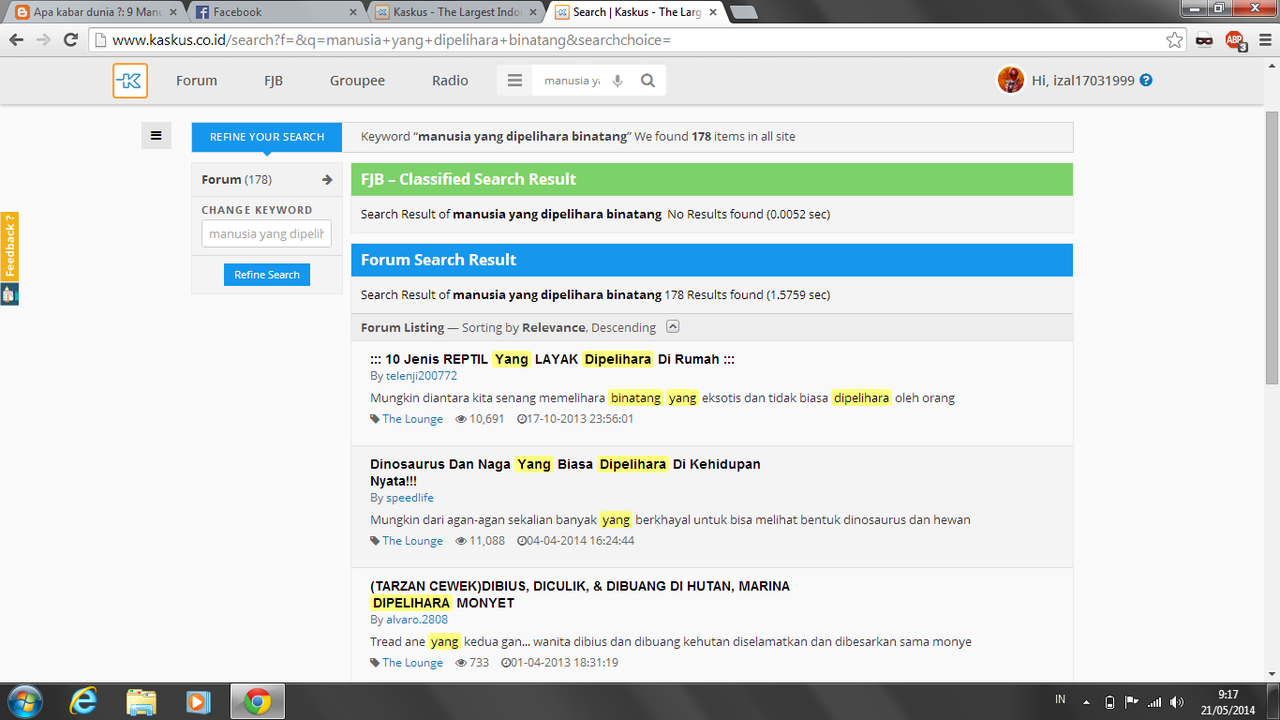This screenshot has width=1280, height=720.
Task: Click the Hi, izal17031999 username
Action: coord(1083,81)
